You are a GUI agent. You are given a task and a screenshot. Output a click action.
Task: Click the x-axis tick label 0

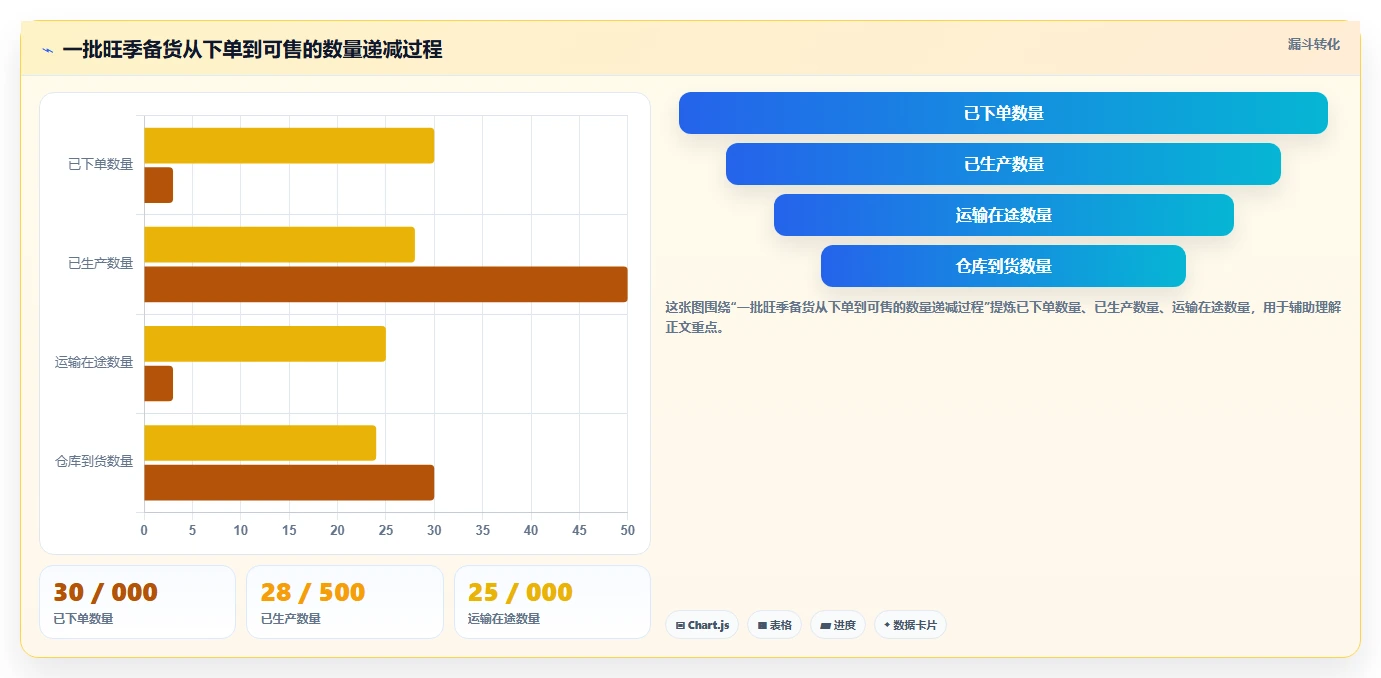pos(144,530)
